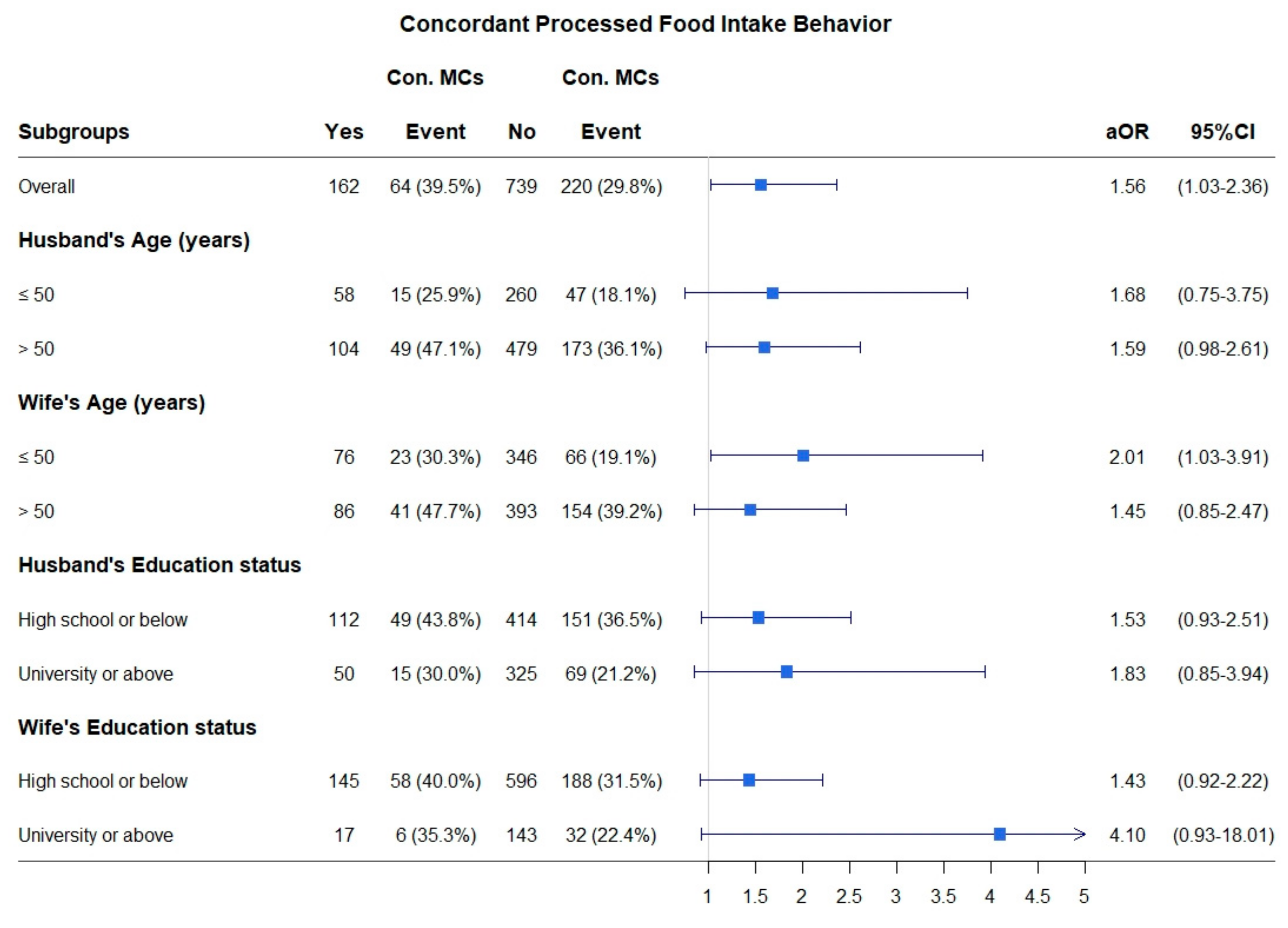Click the No column header
Image resolution: width=1288 pixels, height=928 pixels.
(521, 132)
